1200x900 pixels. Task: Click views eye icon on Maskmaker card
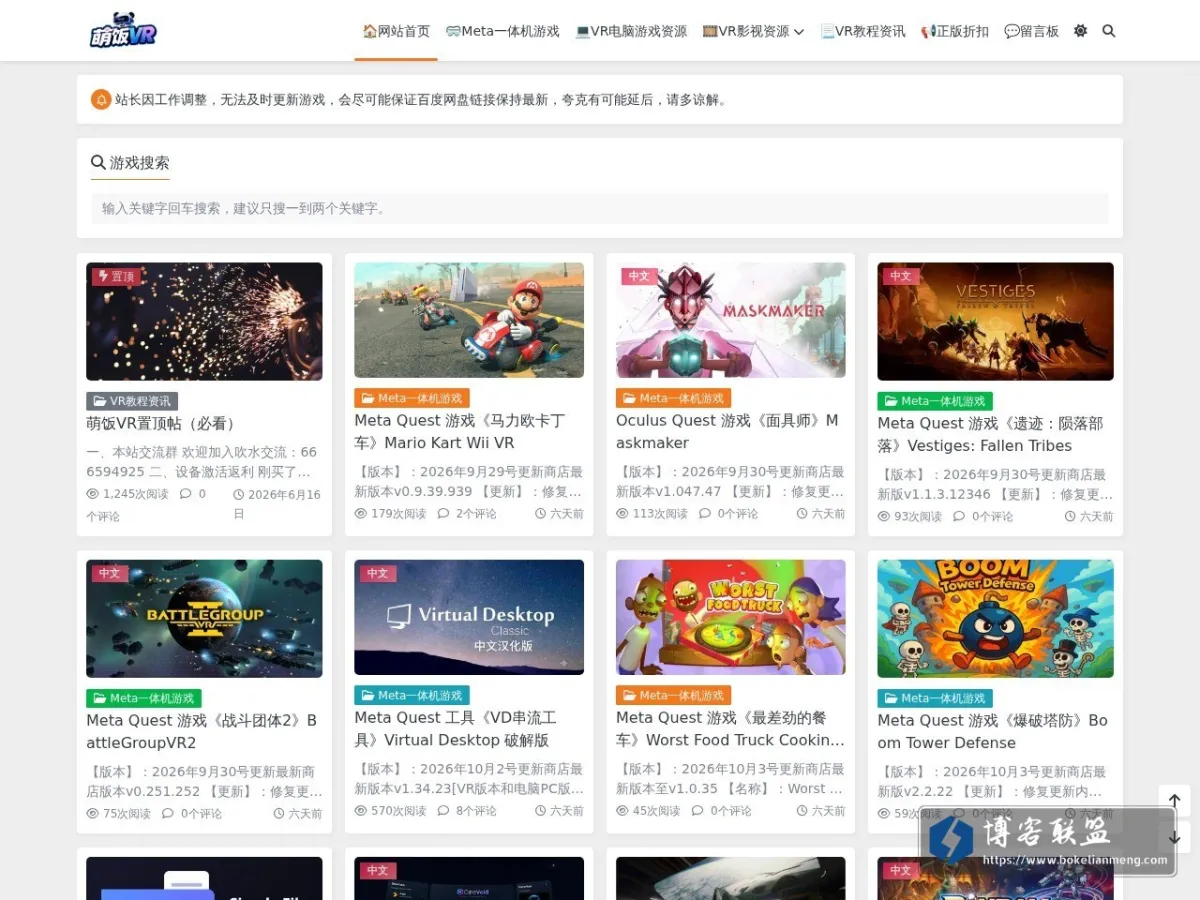click(622, 513)
